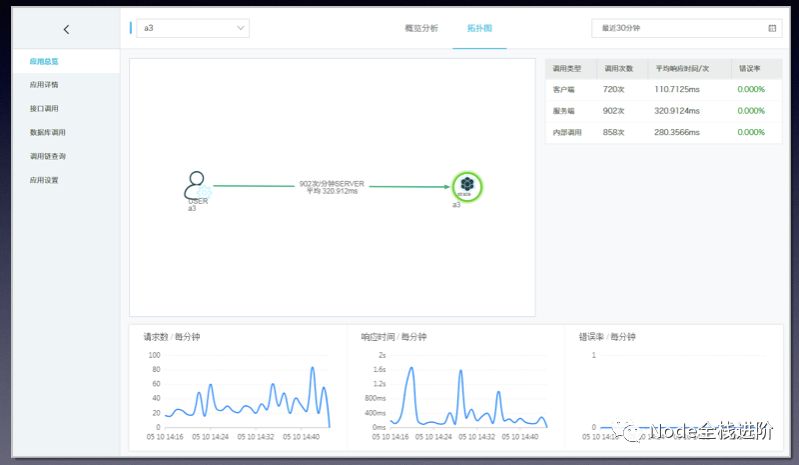This screenshot has height=465, width=799.
Task: Click the USER node icon in topology
Action: tap(195, 184)
